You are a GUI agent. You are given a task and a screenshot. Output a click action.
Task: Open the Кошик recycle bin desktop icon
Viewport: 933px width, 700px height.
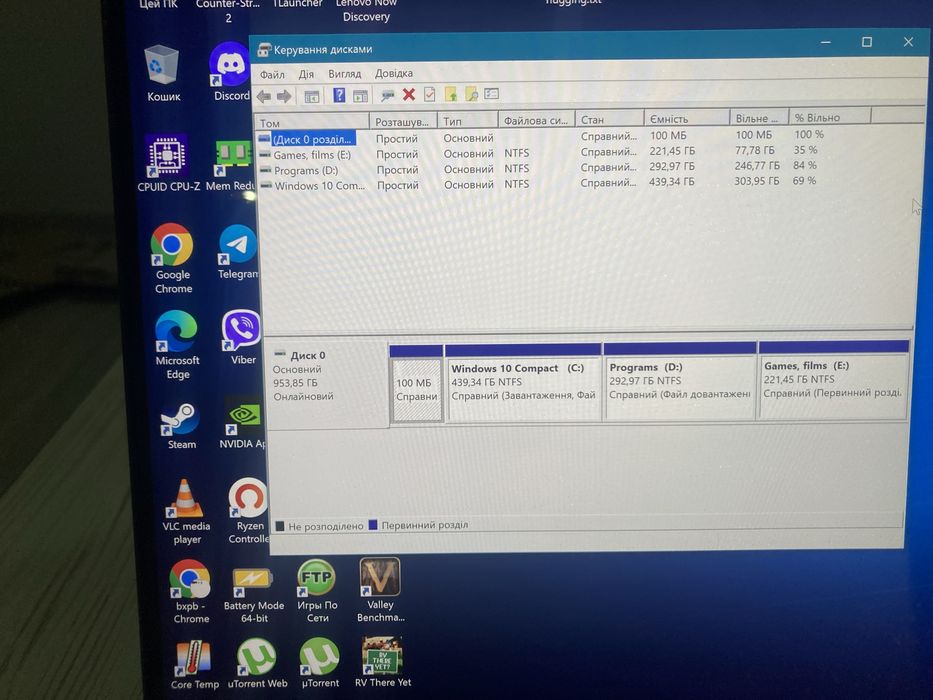coord(162,74)
